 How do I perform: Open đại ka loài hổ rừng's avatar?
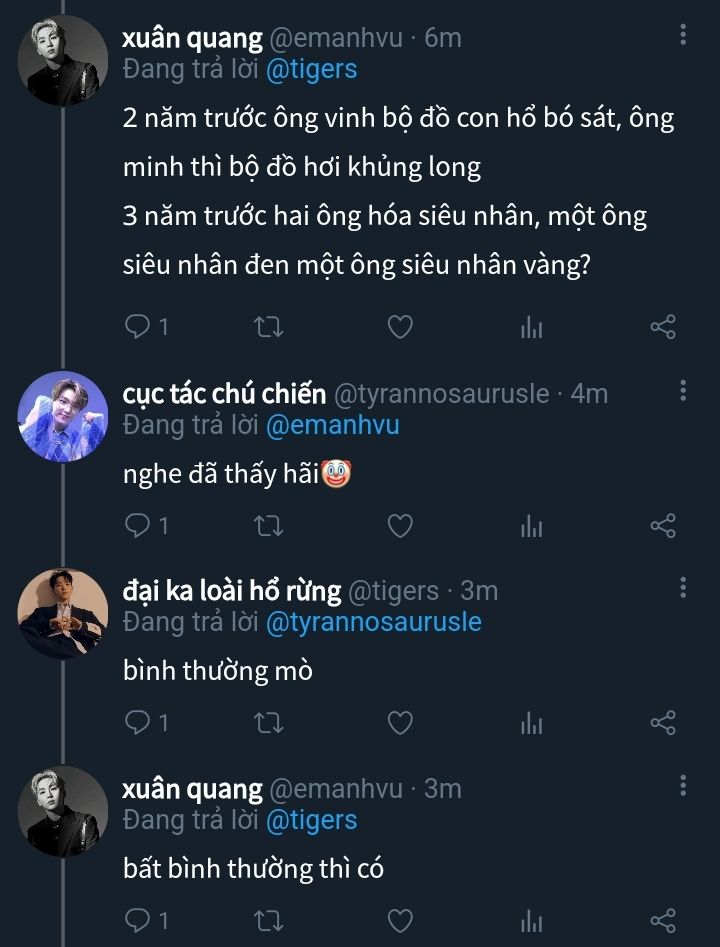tap(63, 614)
